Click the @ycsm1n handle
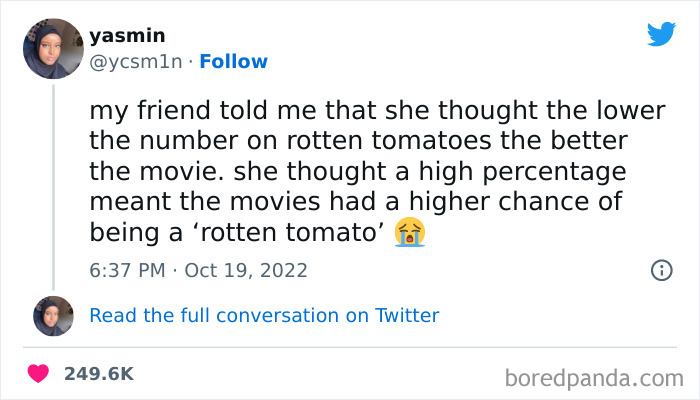Screen dimensions: 700x400 tap(135, 61)
